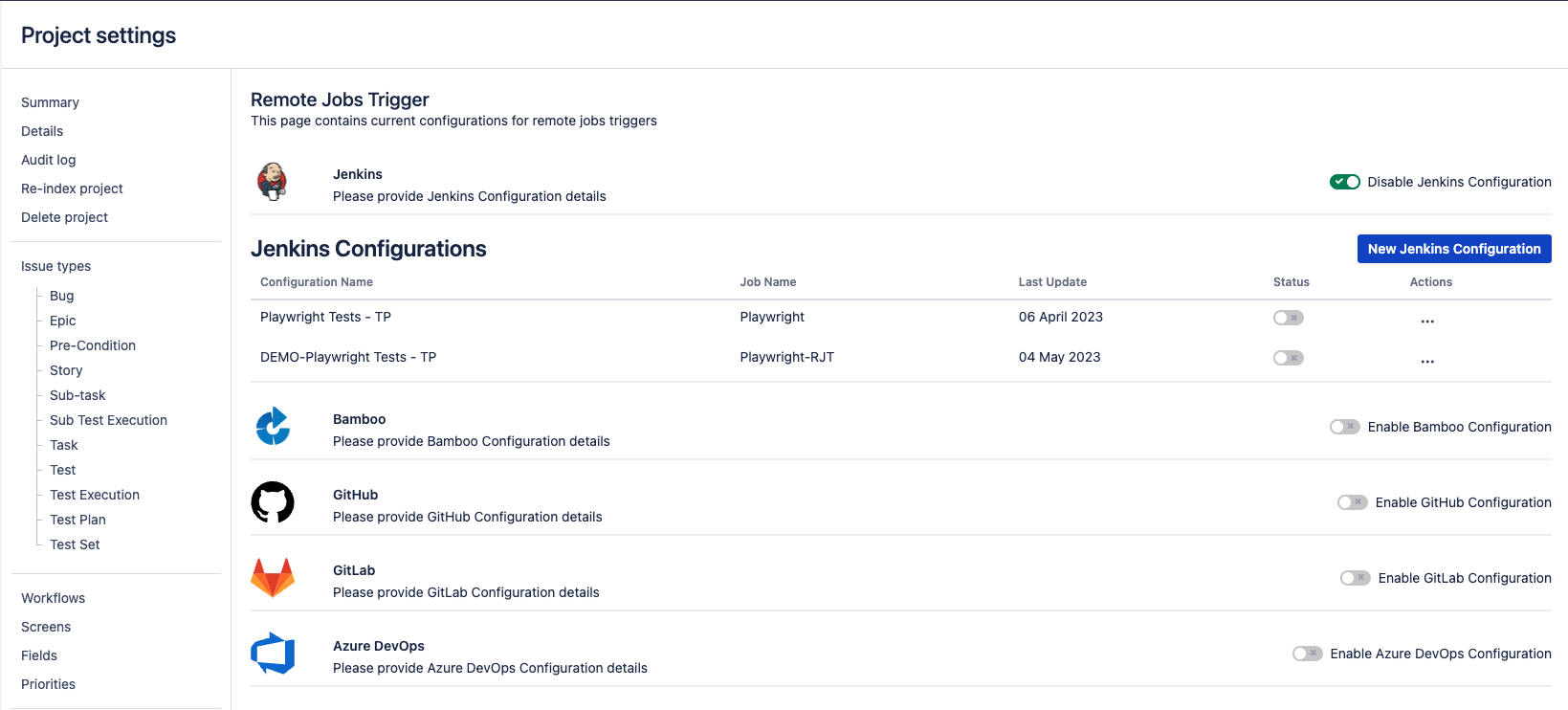This screenshot has height=710, width=1568.
Task: Select Test Plan issue type
Action: (77, 520)
